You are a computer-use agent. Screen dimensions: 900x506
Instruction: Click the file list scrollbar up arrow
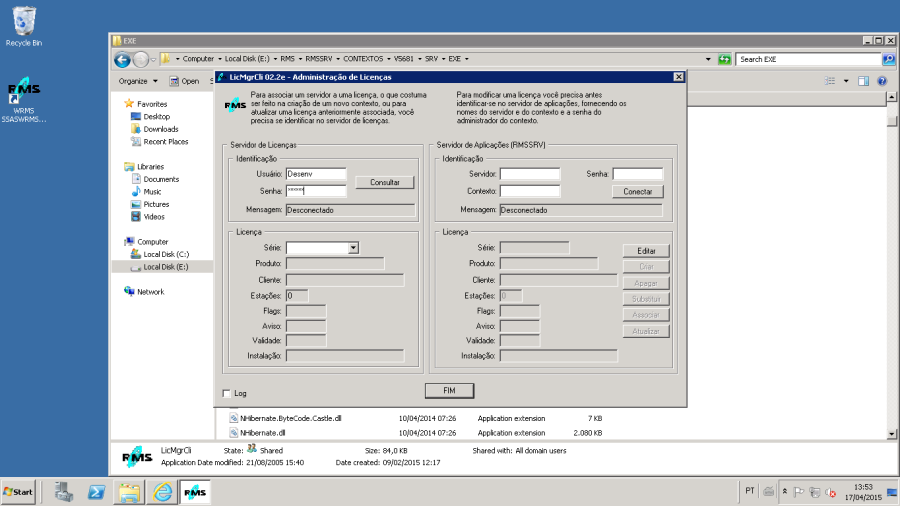point(891,97)
